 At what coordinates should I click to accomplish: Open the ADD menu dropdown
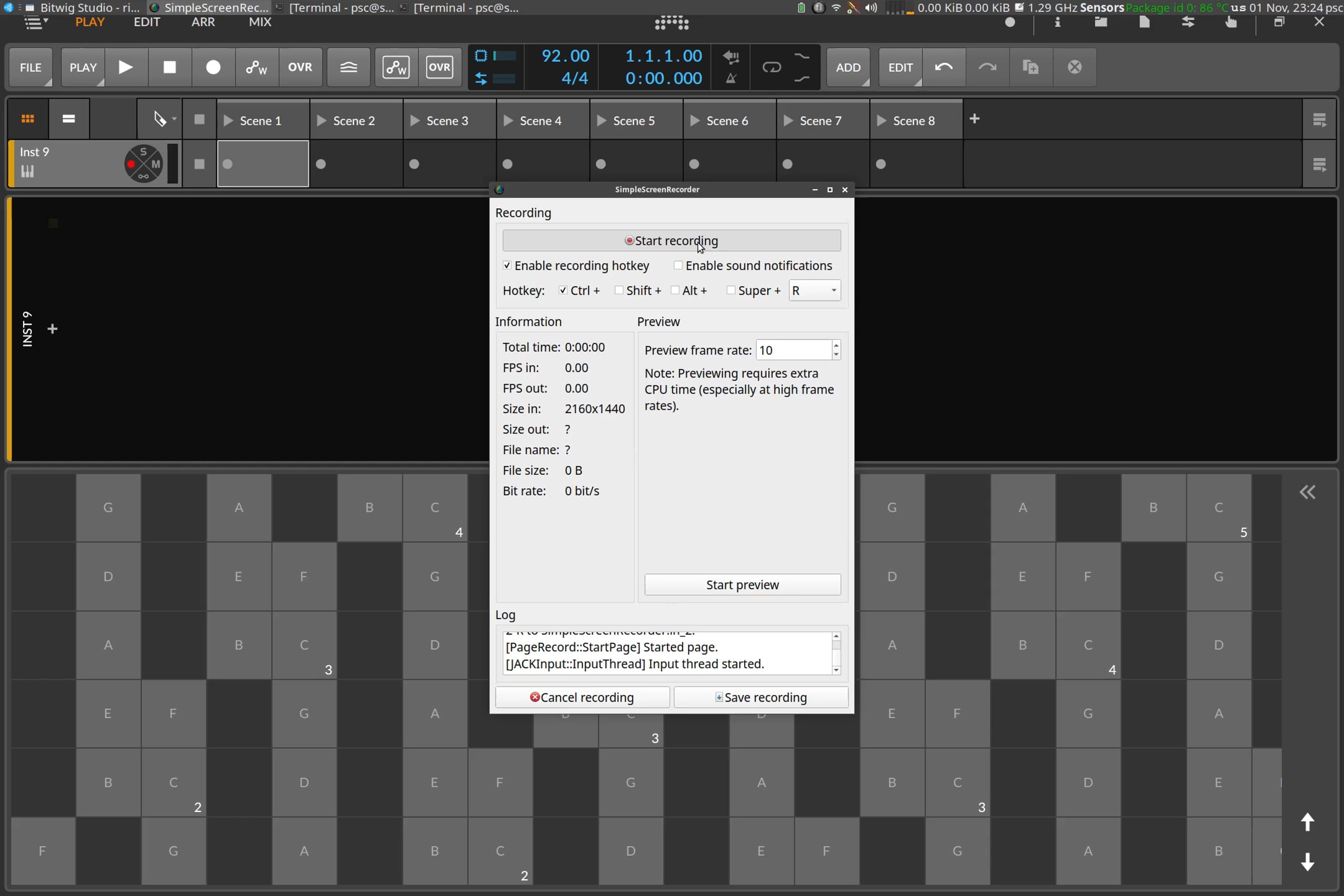848,67
